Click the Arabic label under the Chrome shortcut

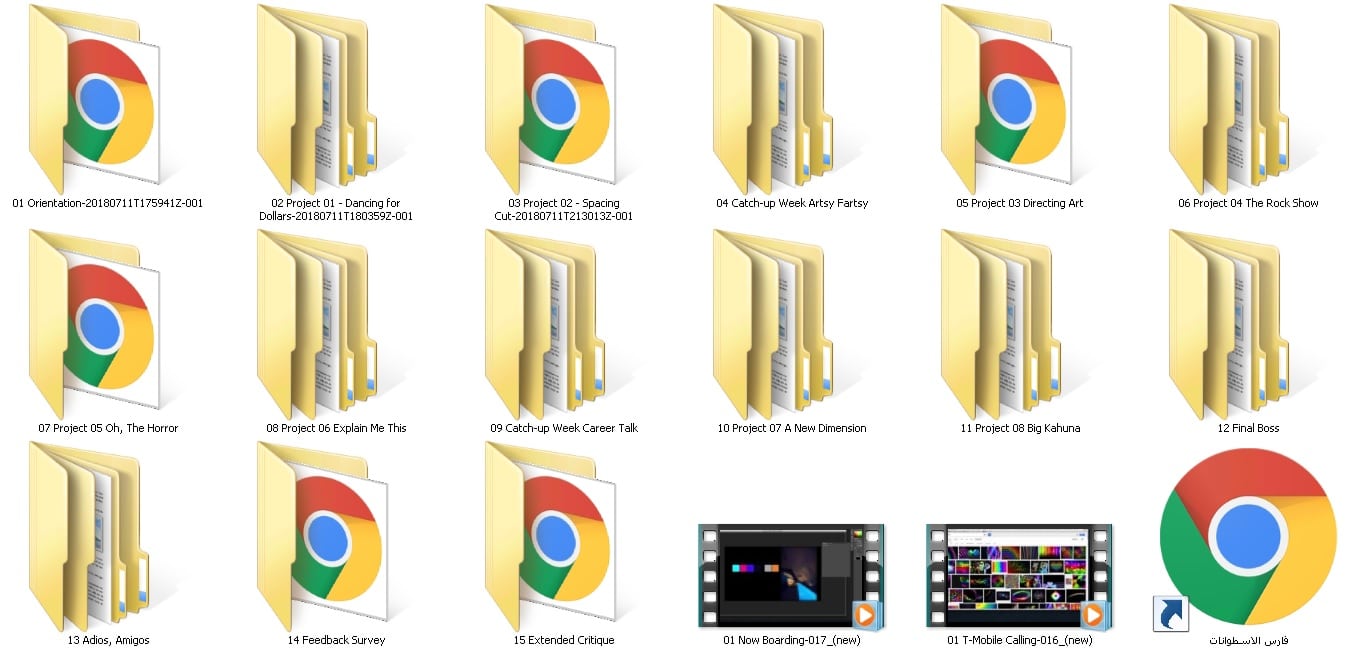(1248, 640)
